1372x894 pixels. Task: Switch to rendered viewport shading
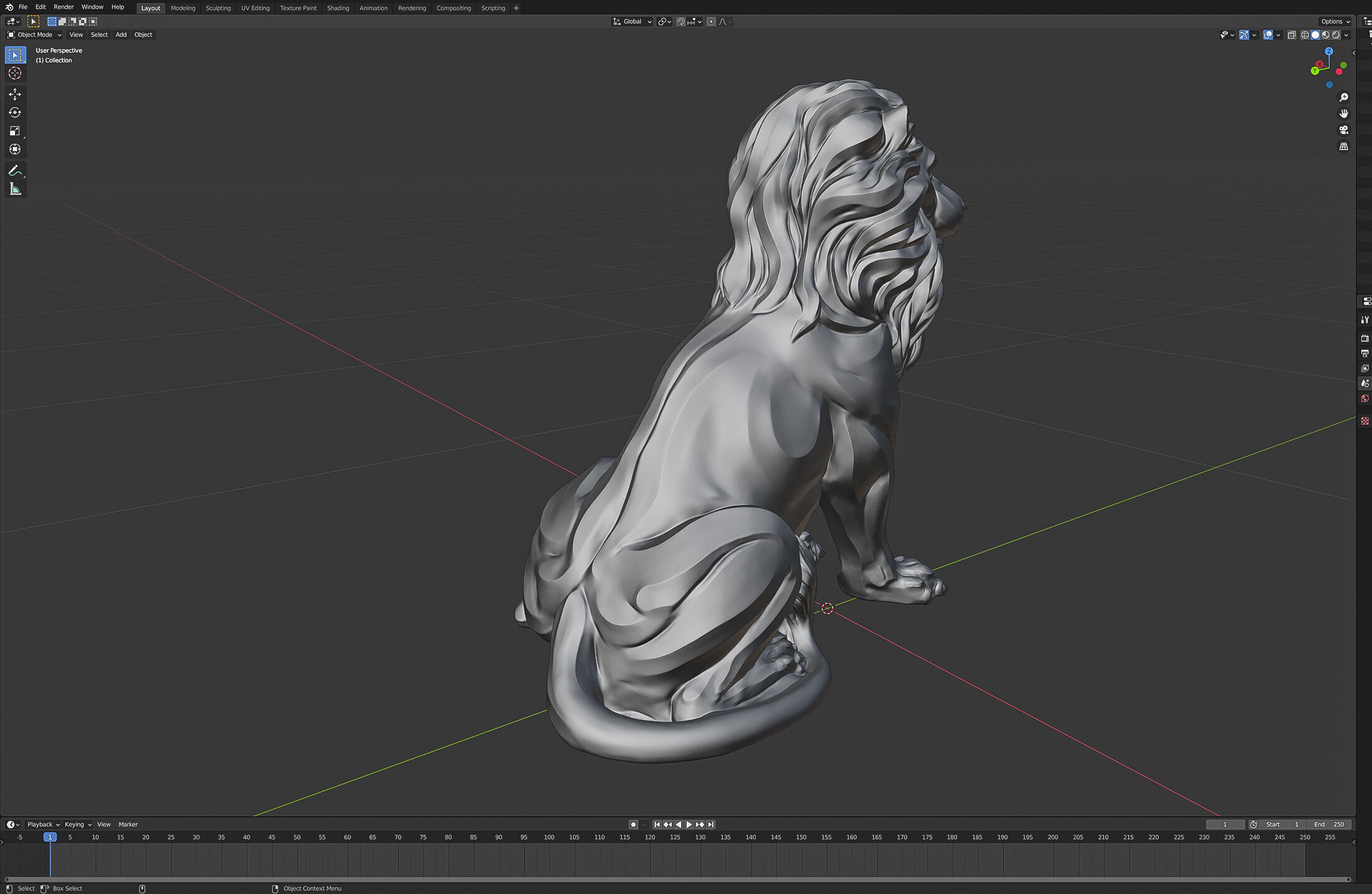click(1336, 35)
